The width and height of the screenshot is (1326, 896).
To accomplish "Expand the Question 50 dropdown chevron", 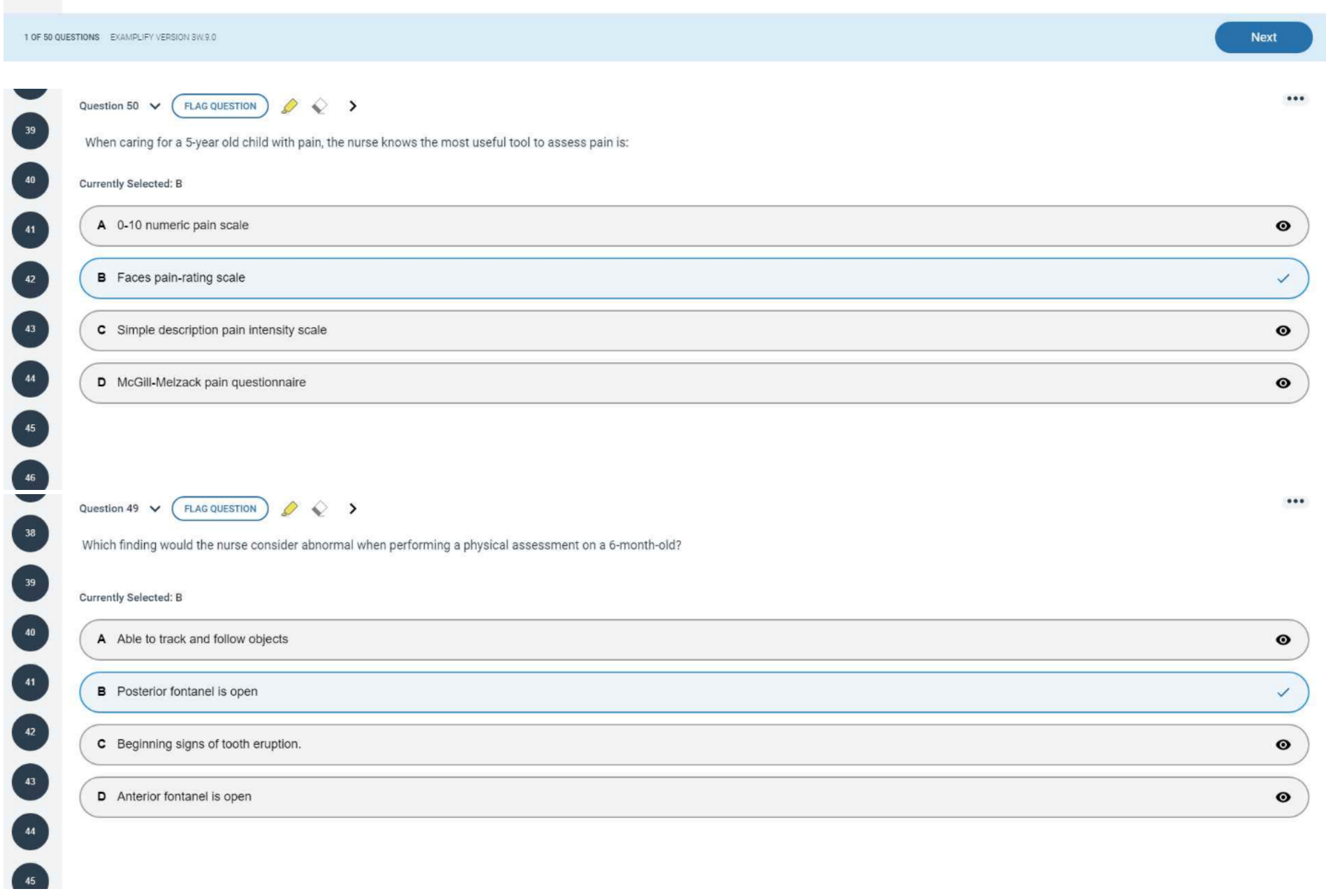I will click(155, 106).
